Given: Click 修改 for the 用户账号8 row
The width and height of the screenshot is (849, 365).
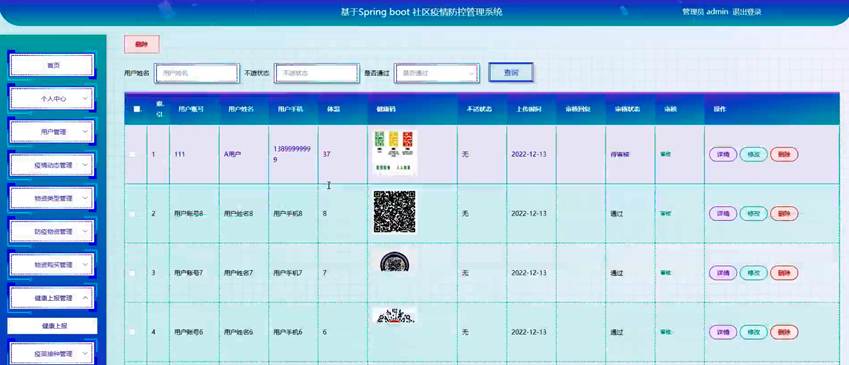Looking at the screenshot, I should click(754, 214).
